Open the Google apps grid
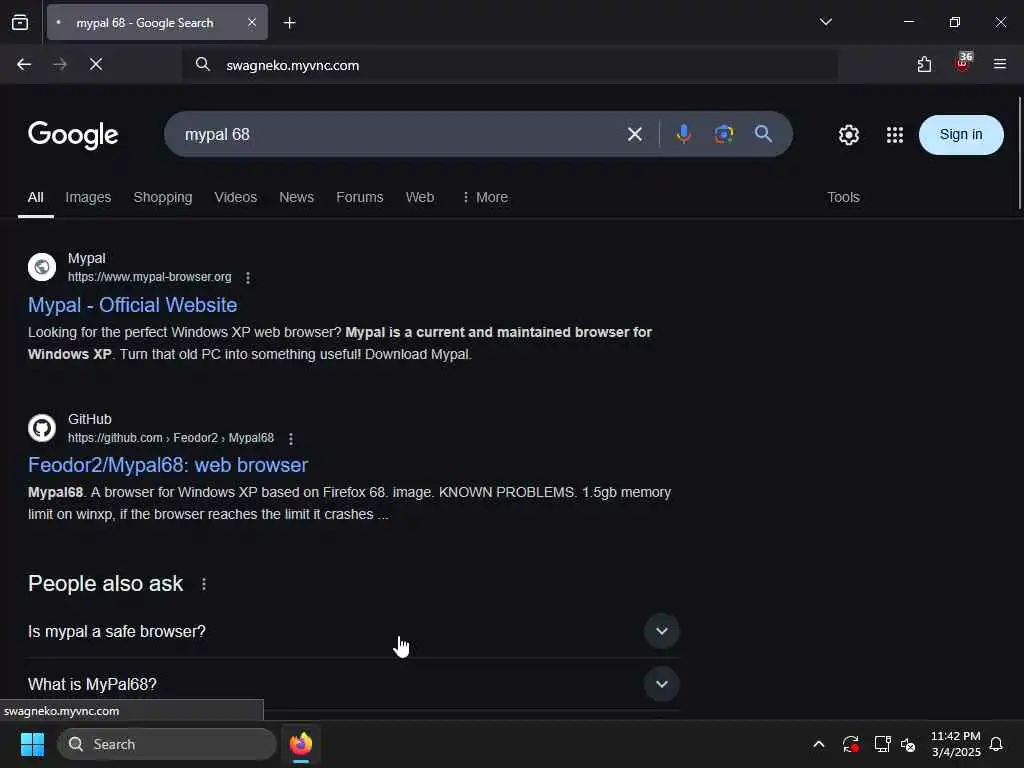 click(895, 135)
